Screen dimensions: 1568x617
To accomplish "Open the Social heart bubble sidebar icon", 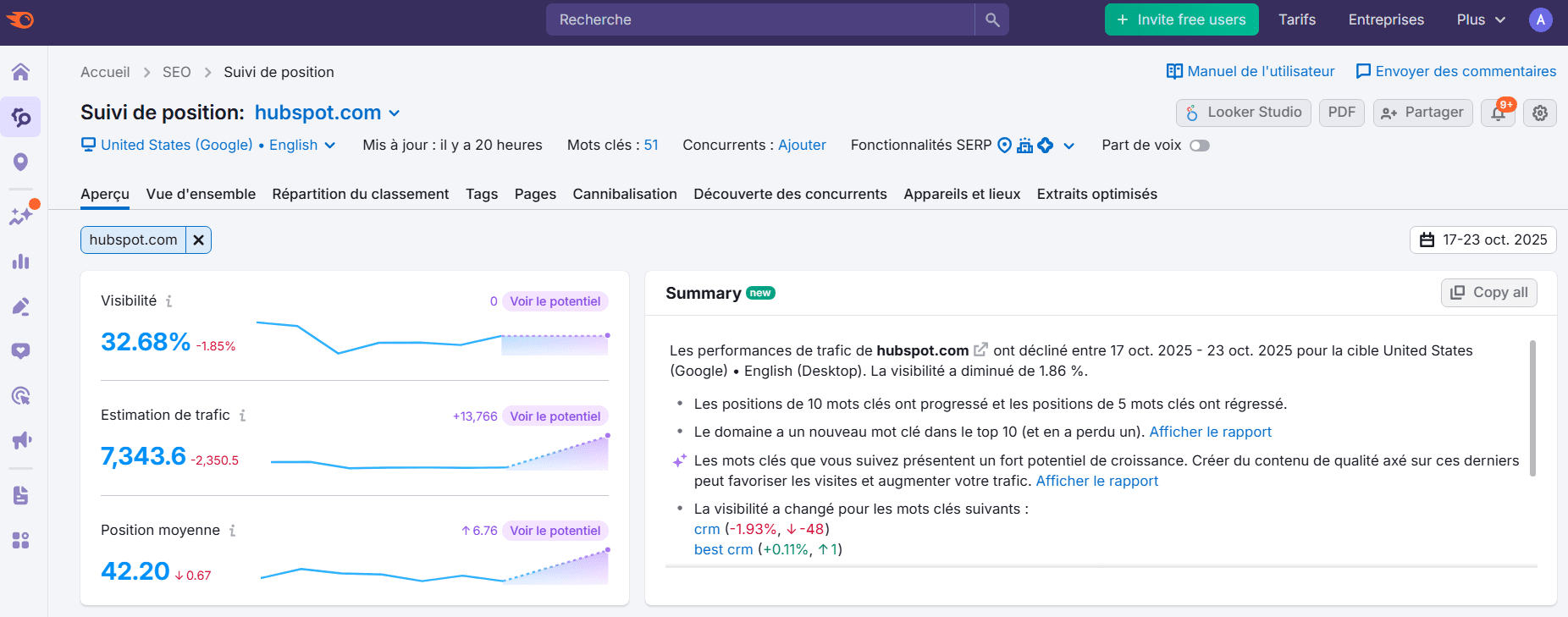I will pos(21,351).
